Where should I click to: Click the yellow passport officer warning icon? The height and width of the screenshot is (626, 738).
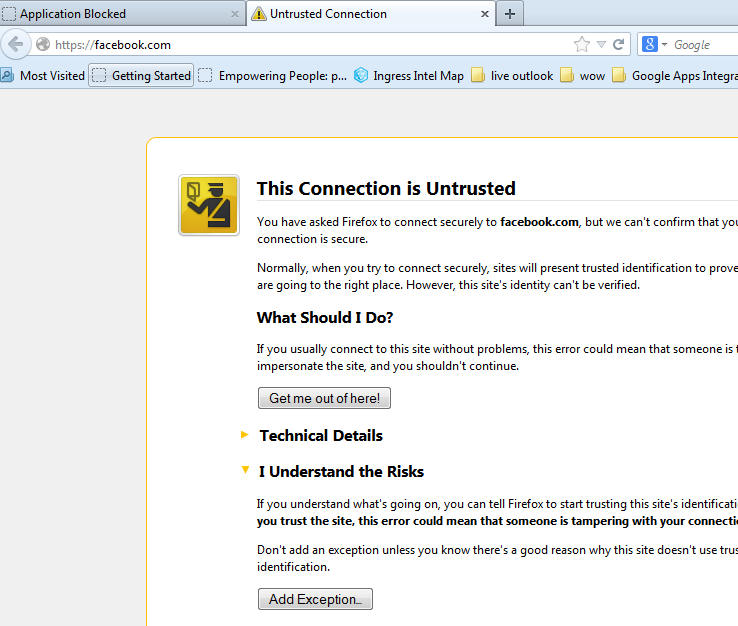[x=209, y=205]
